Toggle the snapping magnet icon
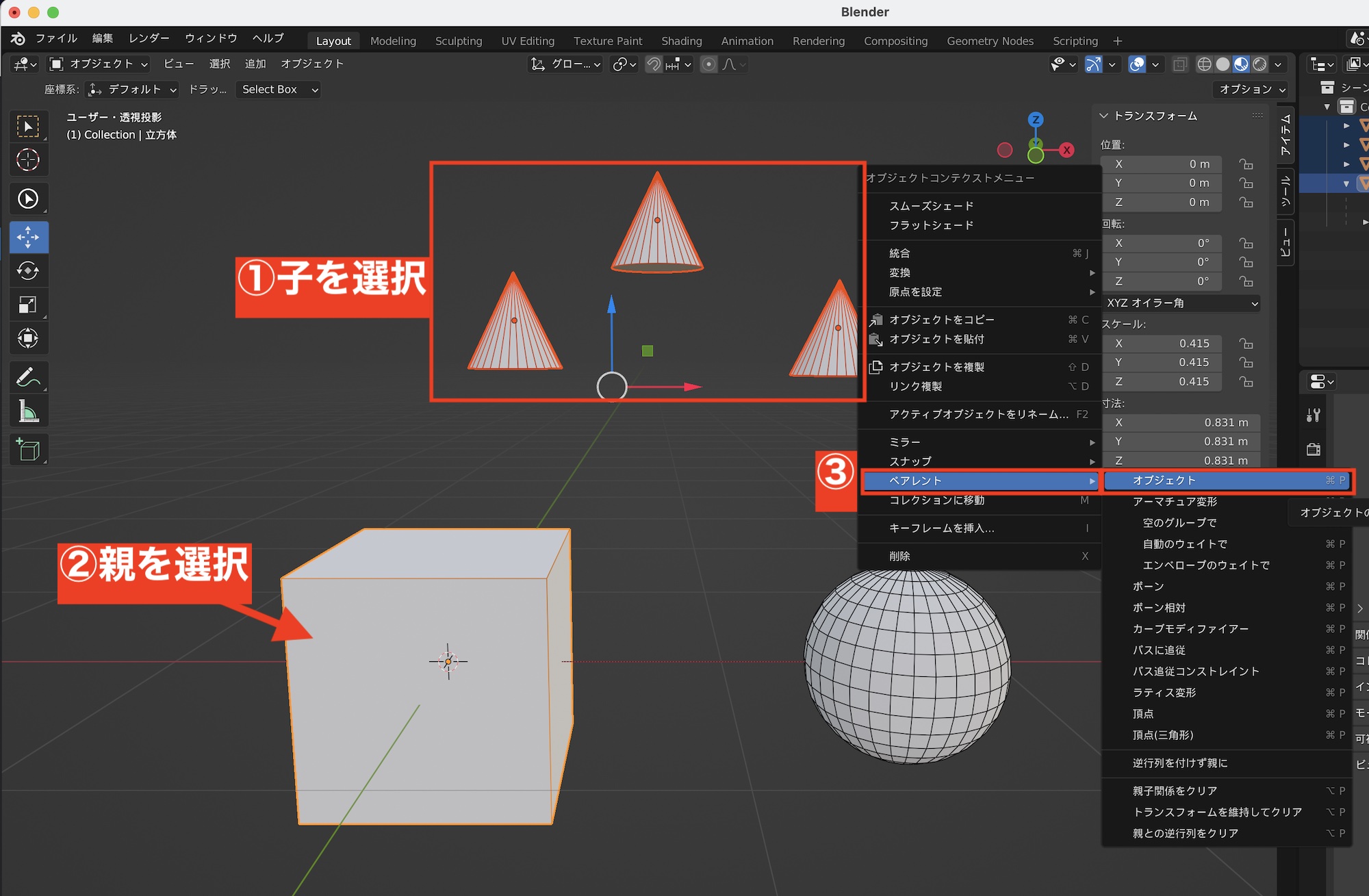 tap(654, 64)
